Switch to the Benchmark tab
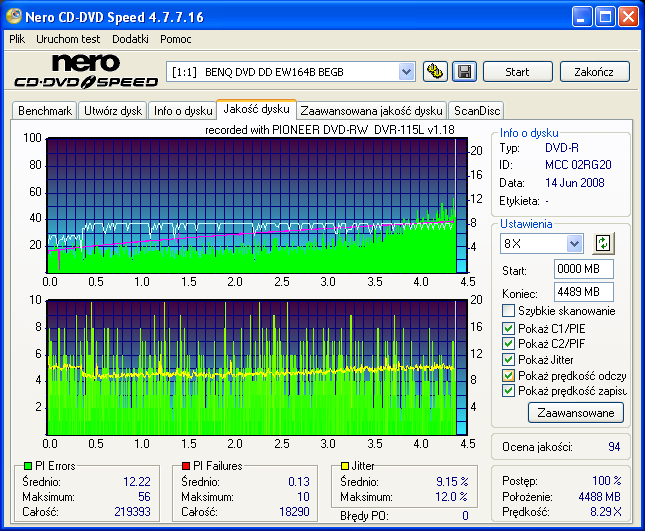Viewport: 645px width, 531px height. click(45, 111)
